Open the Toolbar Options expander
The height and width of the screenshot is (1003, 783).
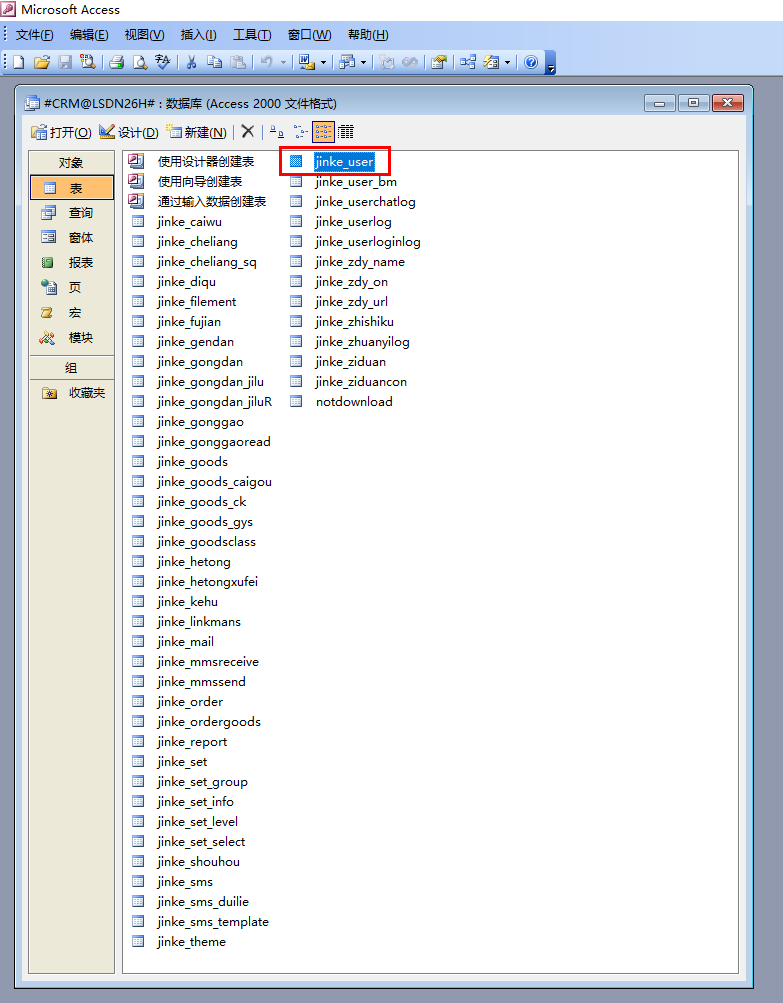coord(550,63)
